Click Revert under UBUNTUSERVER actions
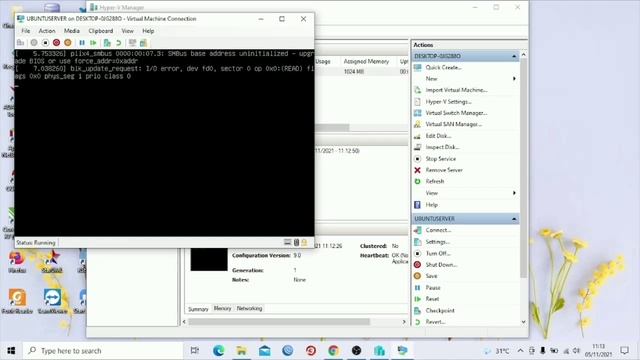 (x=435, y=322)
